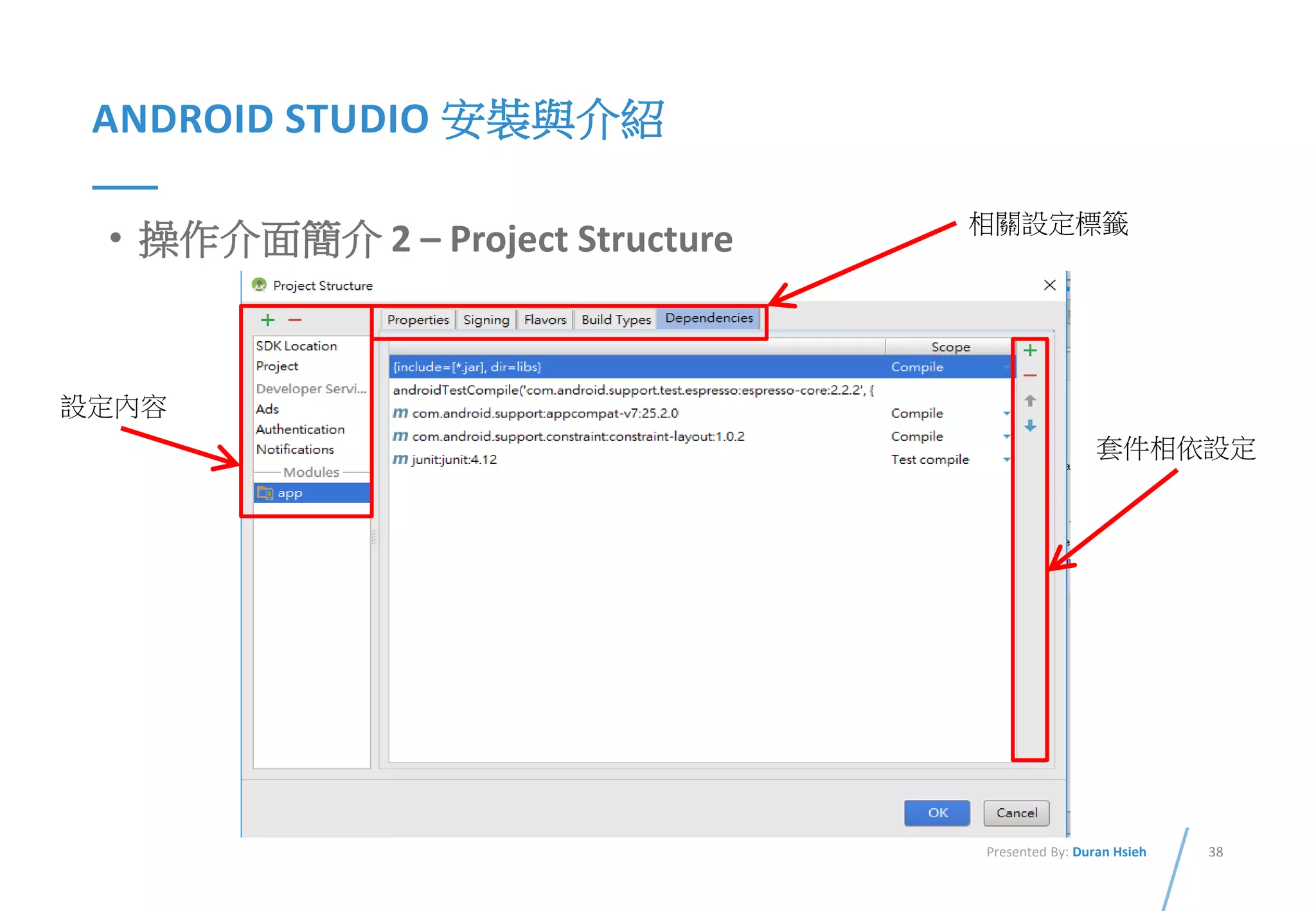Click Test compile scope value
This screenshot has height=911, width=1316.
pos(930,459)
